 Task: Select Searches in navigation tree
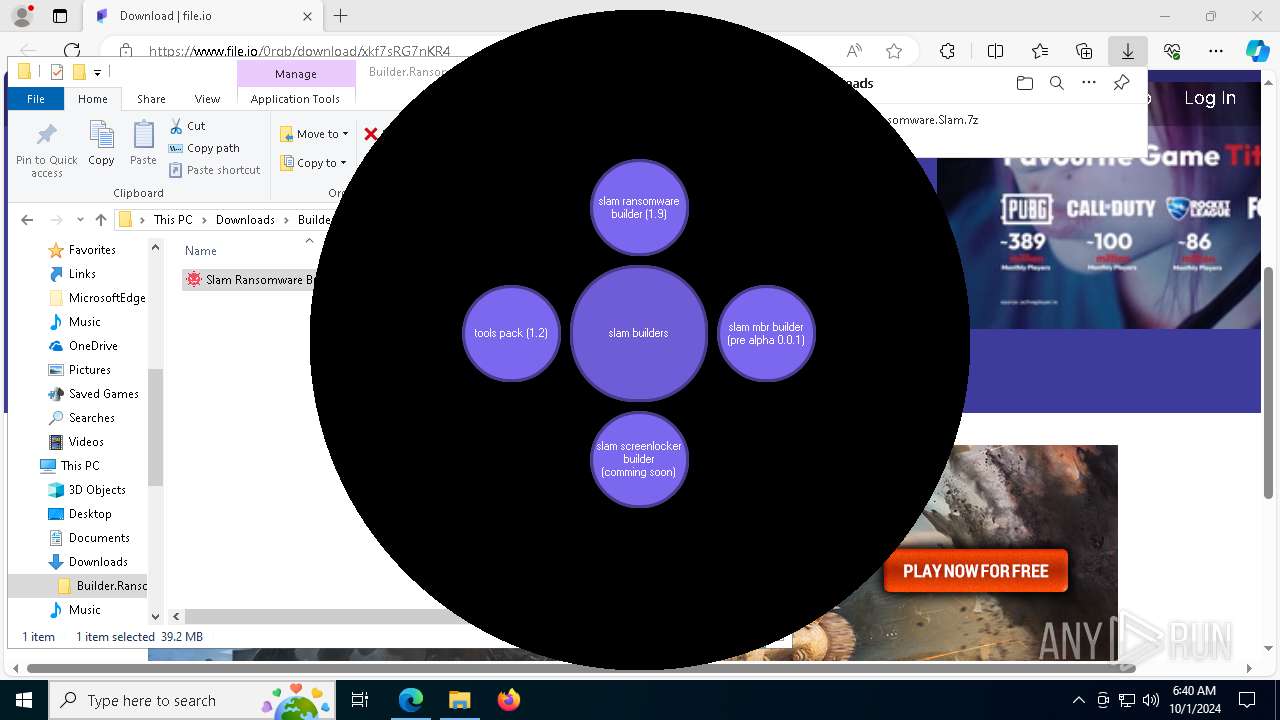point(91,418)
